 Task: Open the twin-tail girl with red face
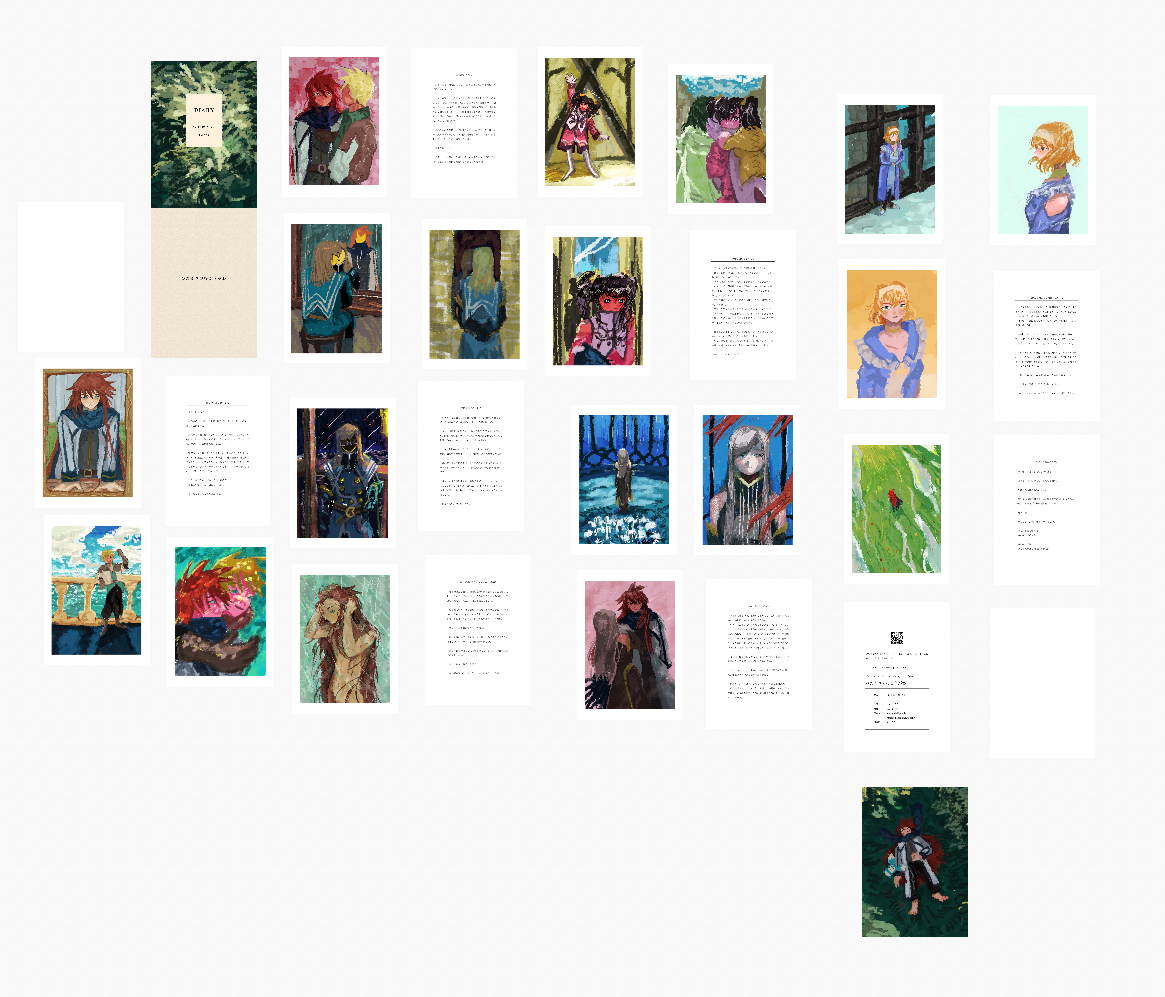pyautogui.click(x=598, y=301)
